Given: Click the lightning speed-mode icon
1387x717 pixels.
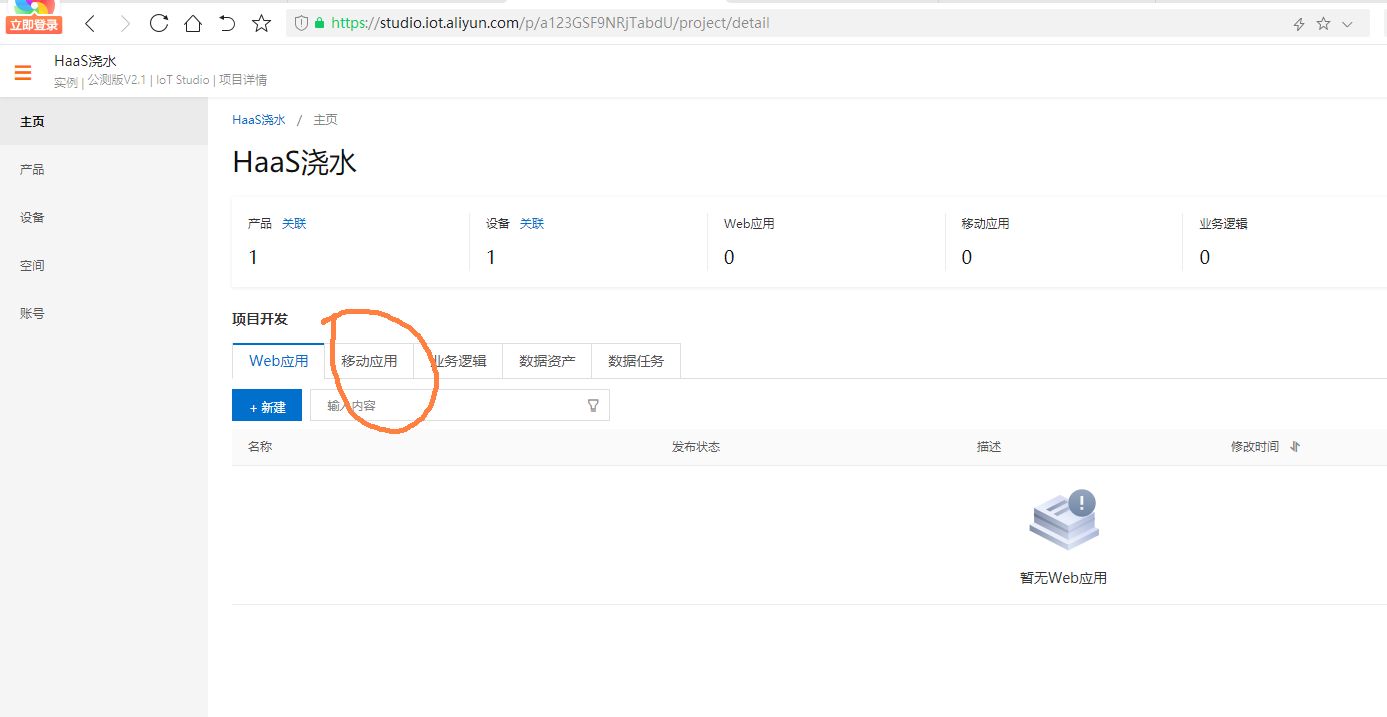Looking at the screenshot, I should tap(1299, 24).
